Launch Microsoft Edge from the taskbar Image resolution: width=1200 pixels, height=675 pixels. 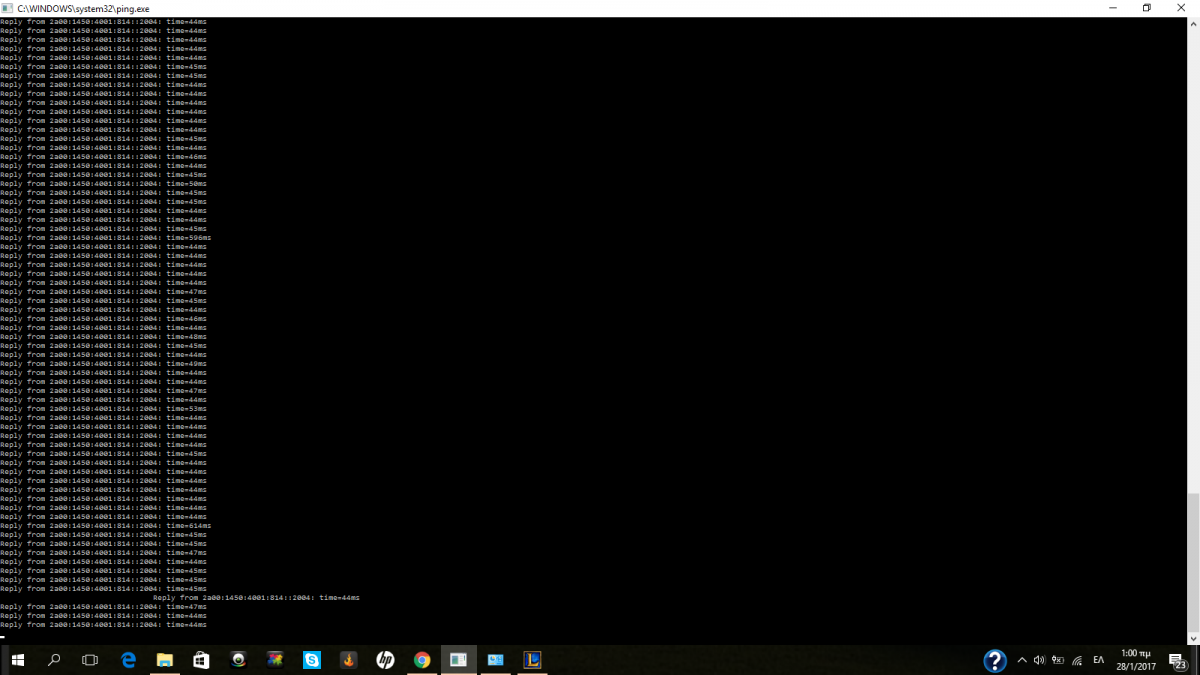point(128,660)
